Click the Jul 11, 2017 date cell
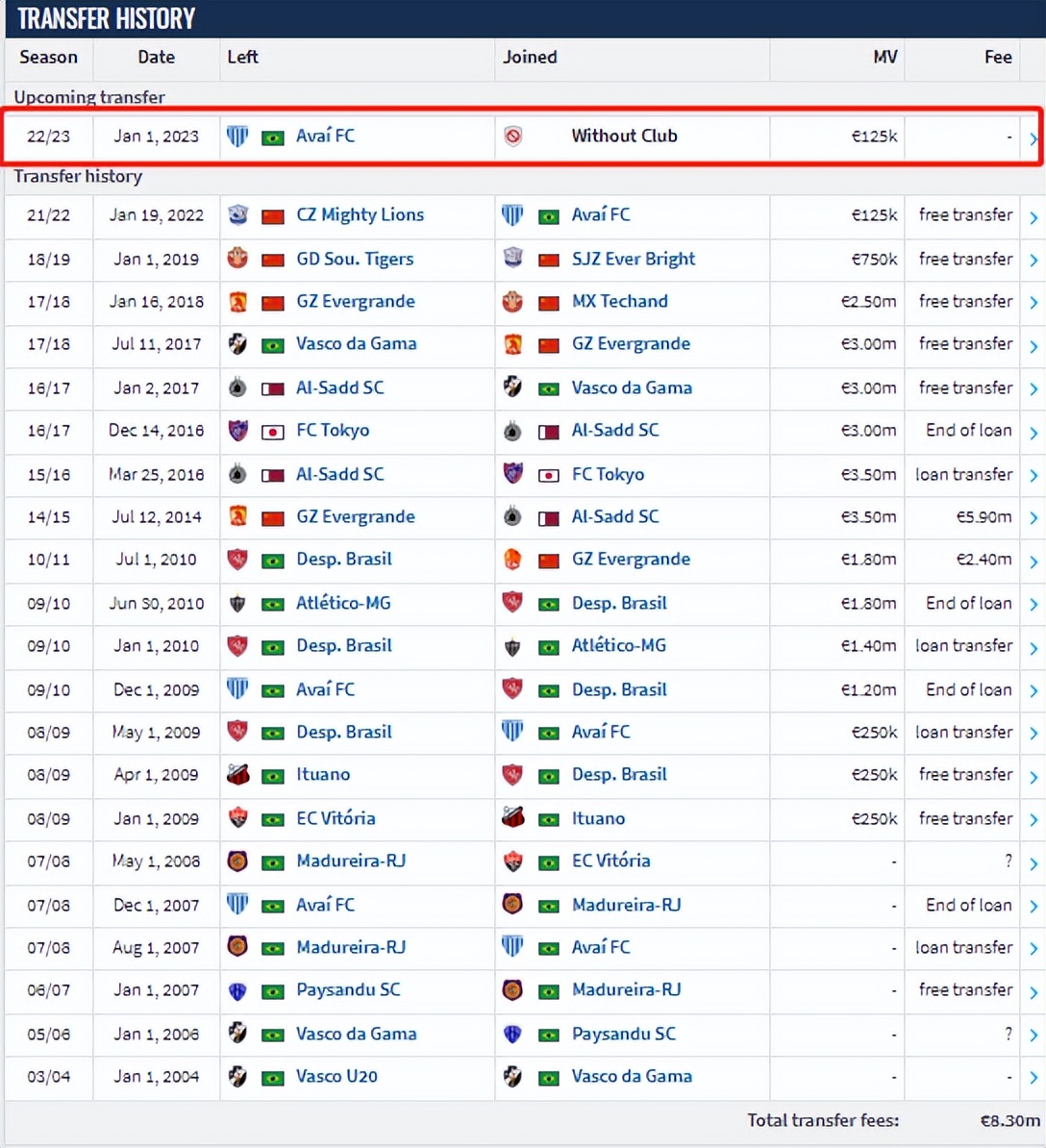This screenshot has width=1046, height=1148. (x=156, y=344)
